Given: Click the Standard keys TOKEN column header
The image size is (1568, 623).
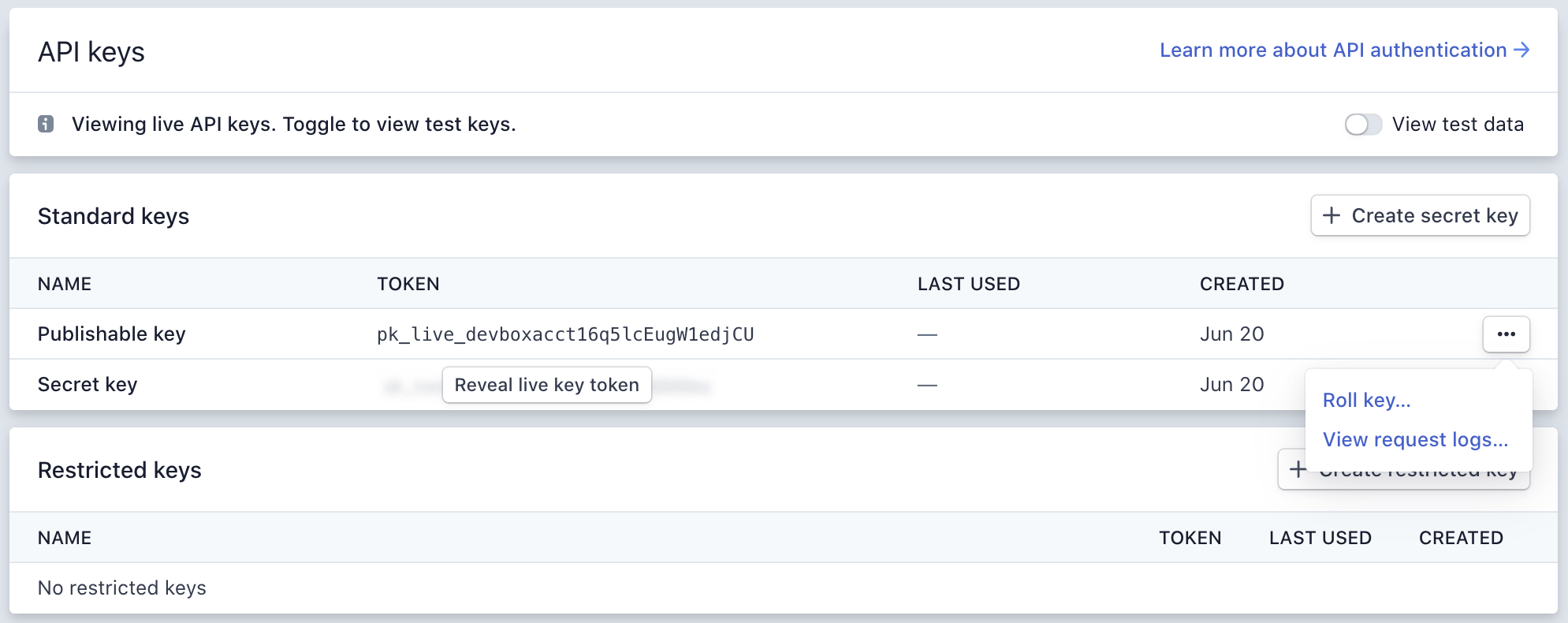Looking at the screenshot, I should click(x=408, y=284).
